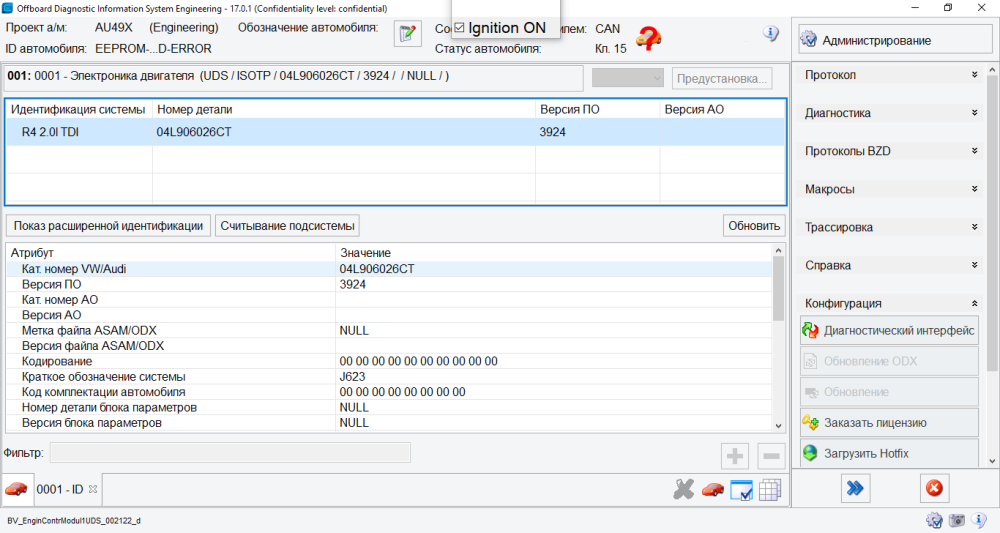
Task: Click the Заказать лицензию button label
Action: 875,422
